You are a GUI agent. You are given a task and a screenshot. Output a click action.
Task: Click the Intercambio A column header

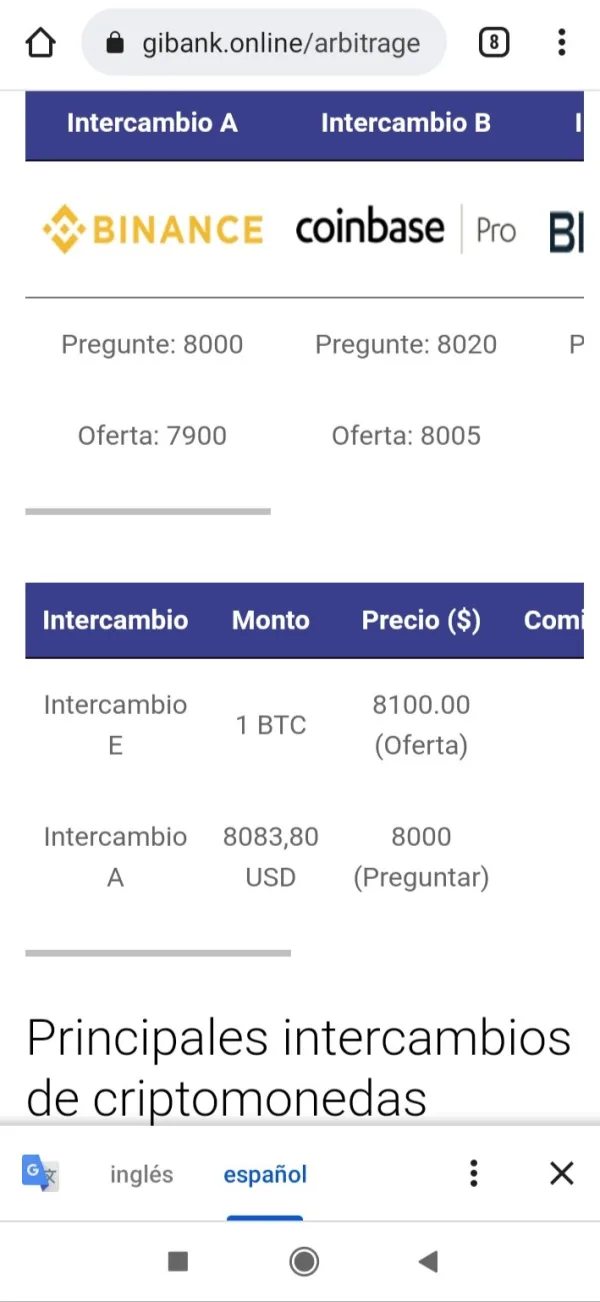tap(152, 123)
